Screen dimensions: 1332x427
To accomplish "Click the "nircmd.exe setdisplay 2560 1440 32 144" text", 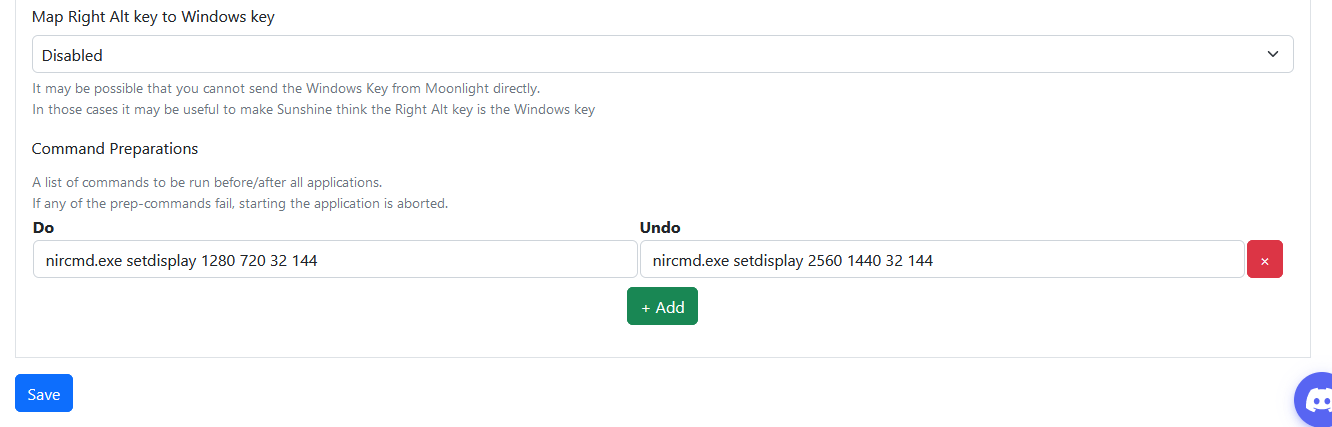I will [x=793, y=261].
